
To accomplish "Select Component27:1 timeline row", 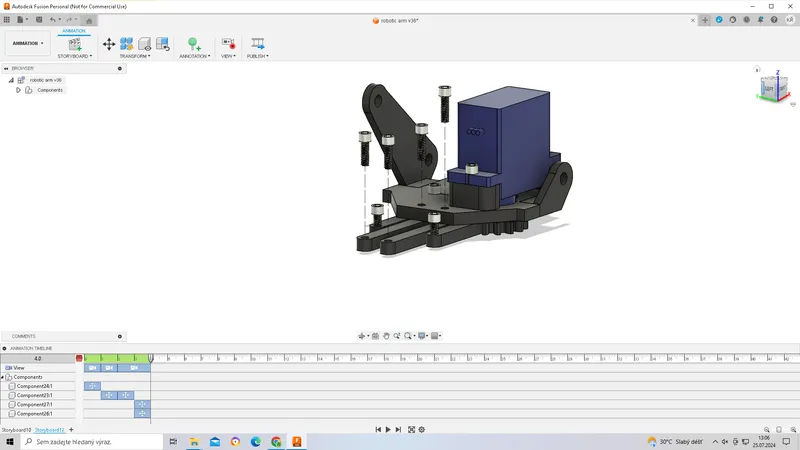I will [38, 405].
